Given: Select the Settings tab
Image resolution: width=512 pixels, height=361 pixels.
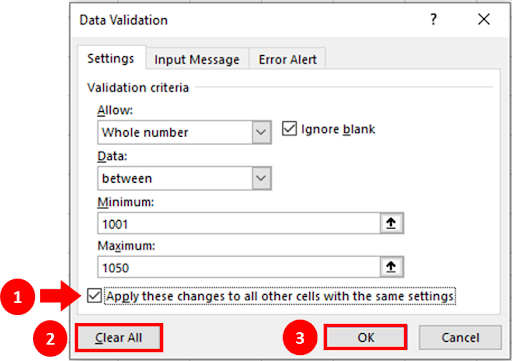Looking at the screenshot, I should (111, 59).
